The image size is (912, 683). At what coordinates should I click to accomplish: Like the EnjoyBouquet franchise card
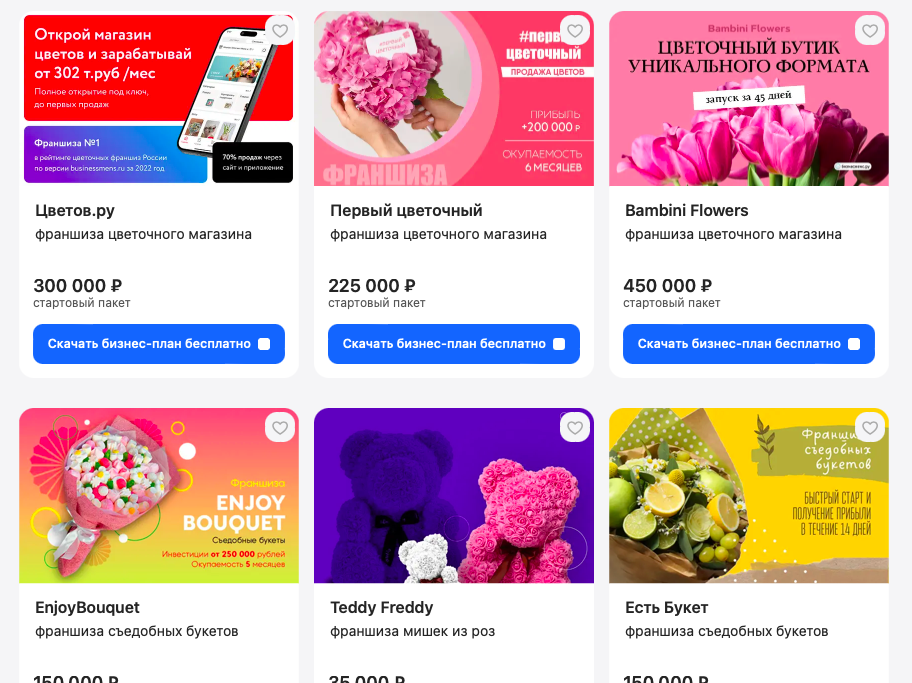[x=280, y=428]
